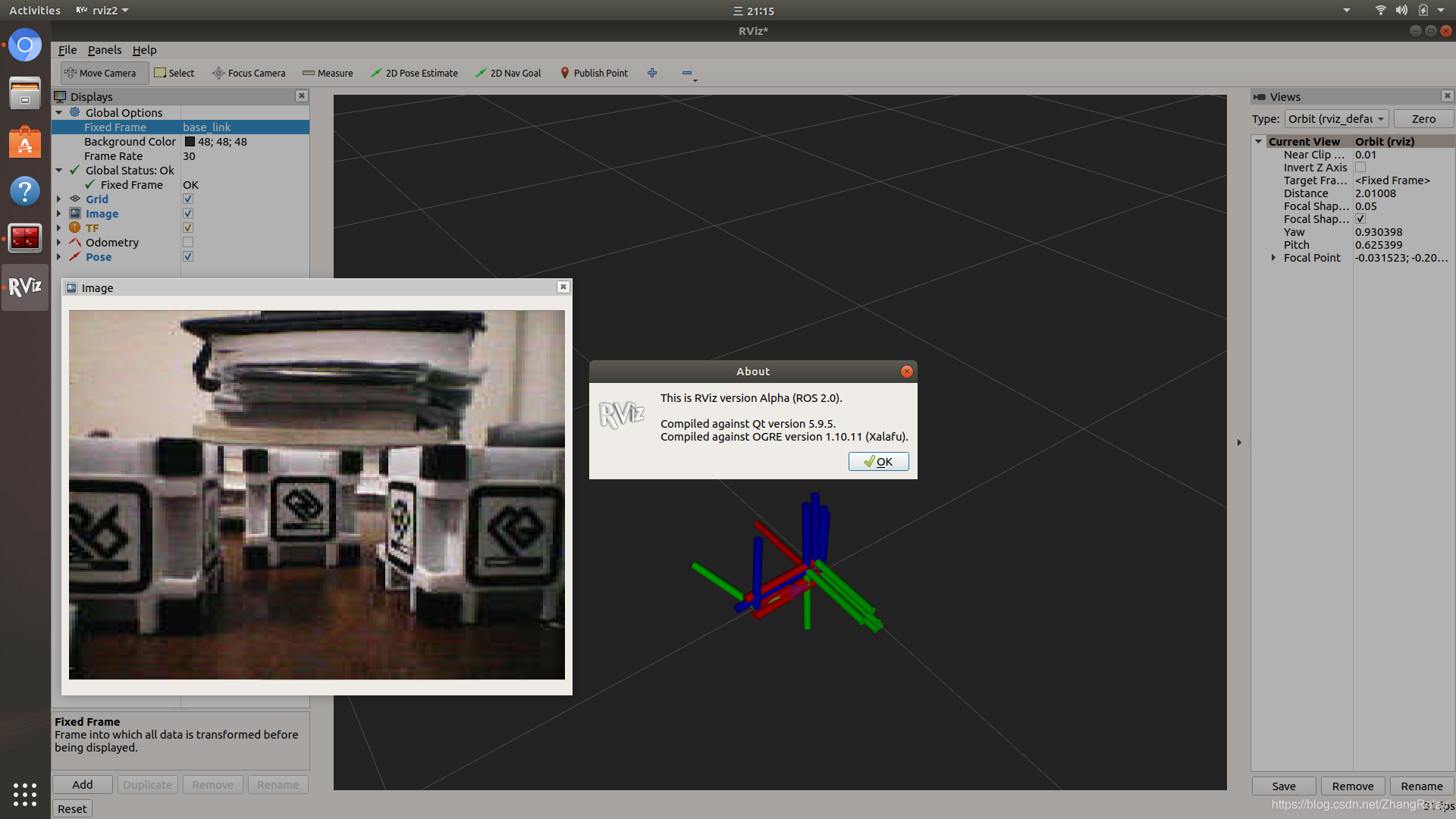Expand the TF display tree item
The width and height of the screenshot is (1456, 819).
pyautogui.click(x=58, y=228)
